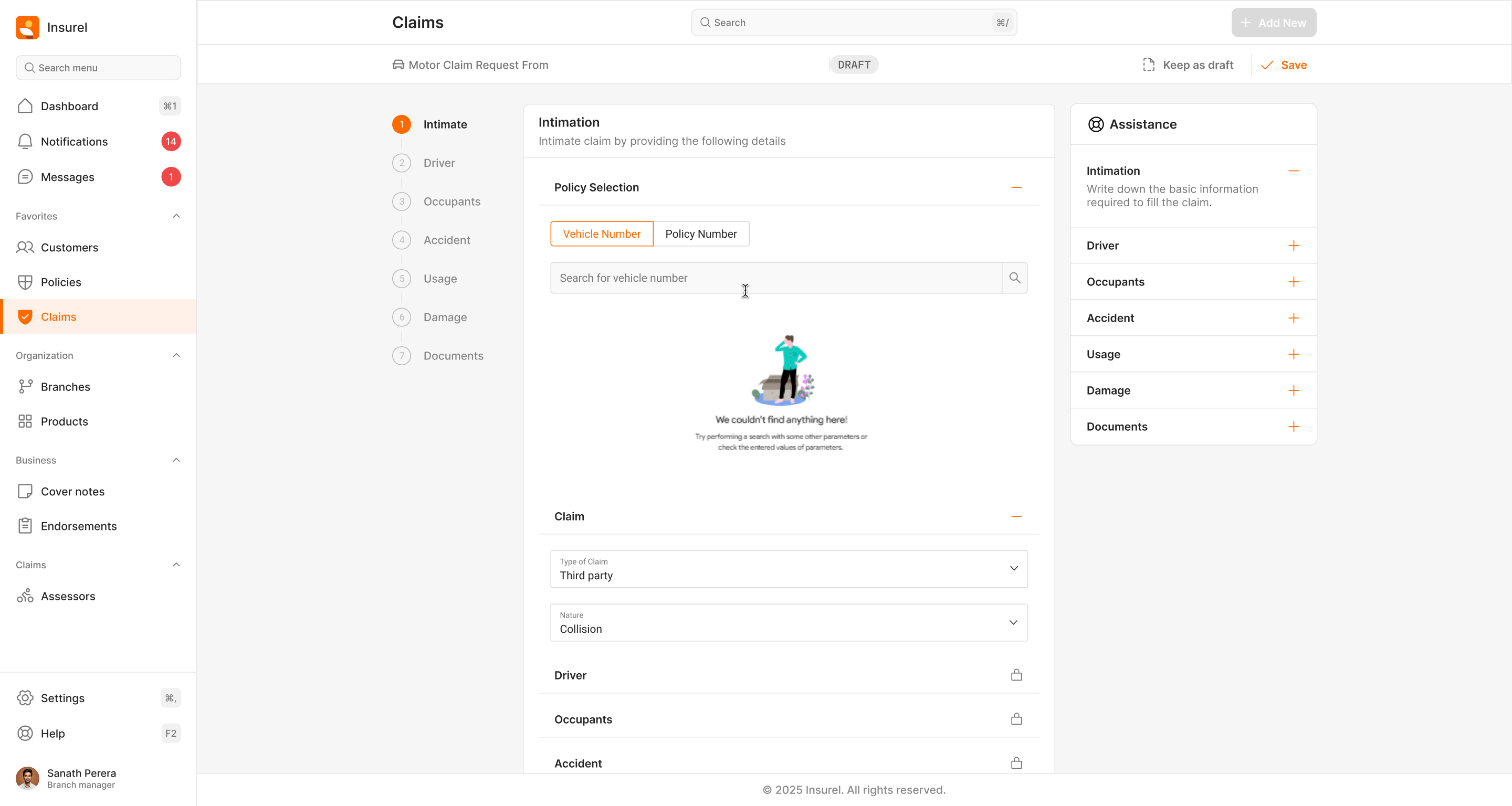Click the Save button
Image resolution: width=1512 pixels, height=806 pixels.
pos(1284,65)
